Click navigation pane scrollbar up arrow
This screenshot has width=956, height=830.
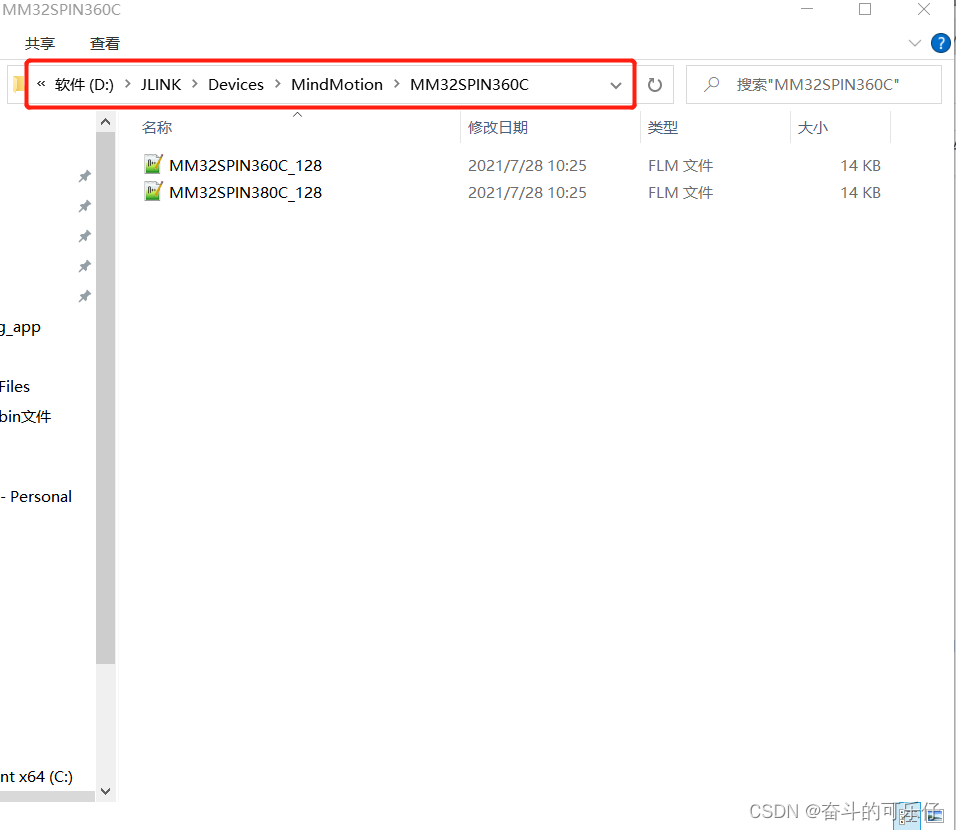click(105, 123)
